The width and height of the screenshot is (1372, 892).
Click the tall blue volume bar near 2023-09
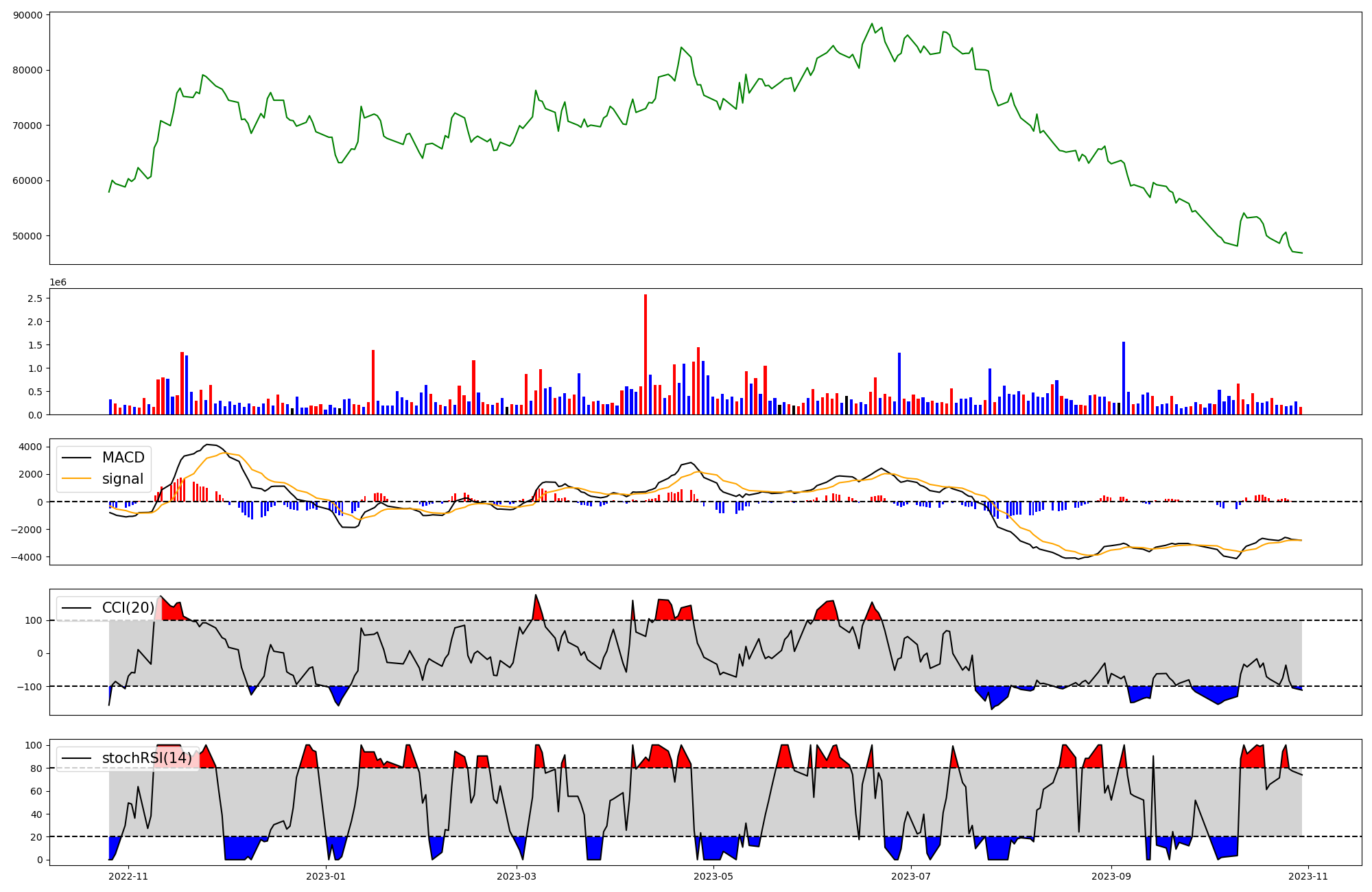[x=1123, y=378]
